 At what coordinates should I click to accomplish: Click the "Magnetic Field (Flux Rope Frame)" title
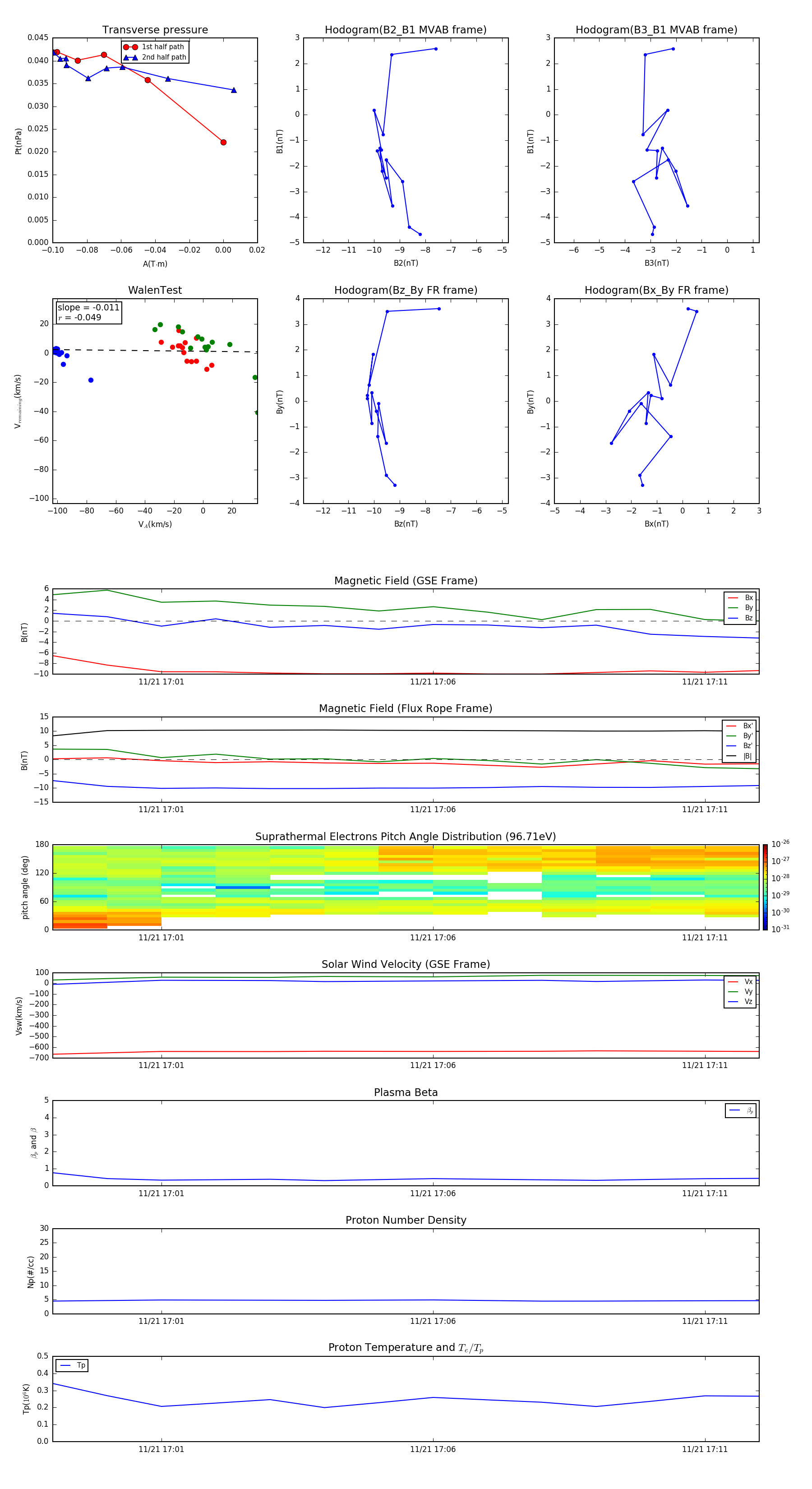tap(406, 708)
